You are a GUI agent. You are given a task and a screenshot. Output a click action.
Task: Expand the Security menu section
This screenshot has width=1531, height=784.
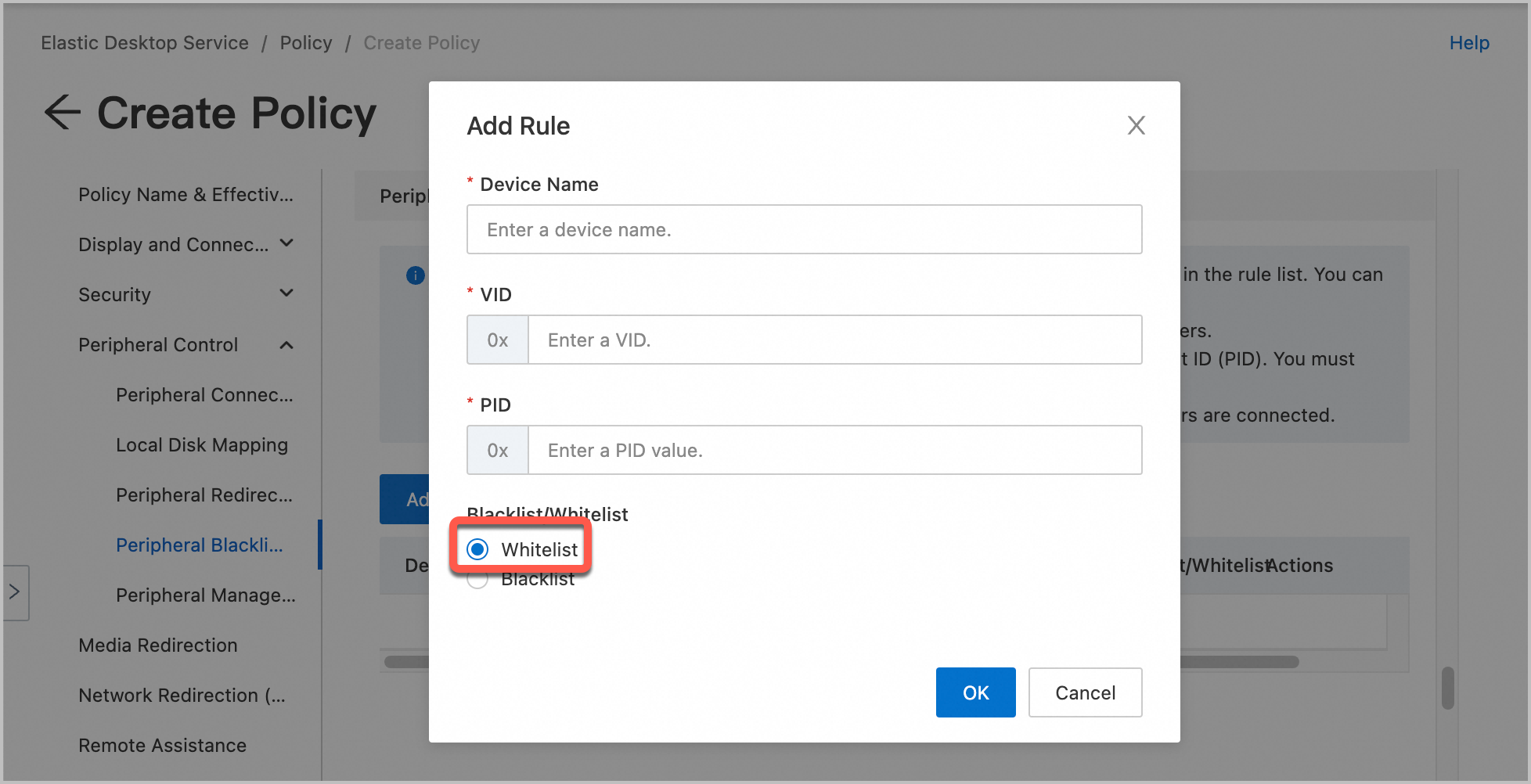(x=286, y=293)
